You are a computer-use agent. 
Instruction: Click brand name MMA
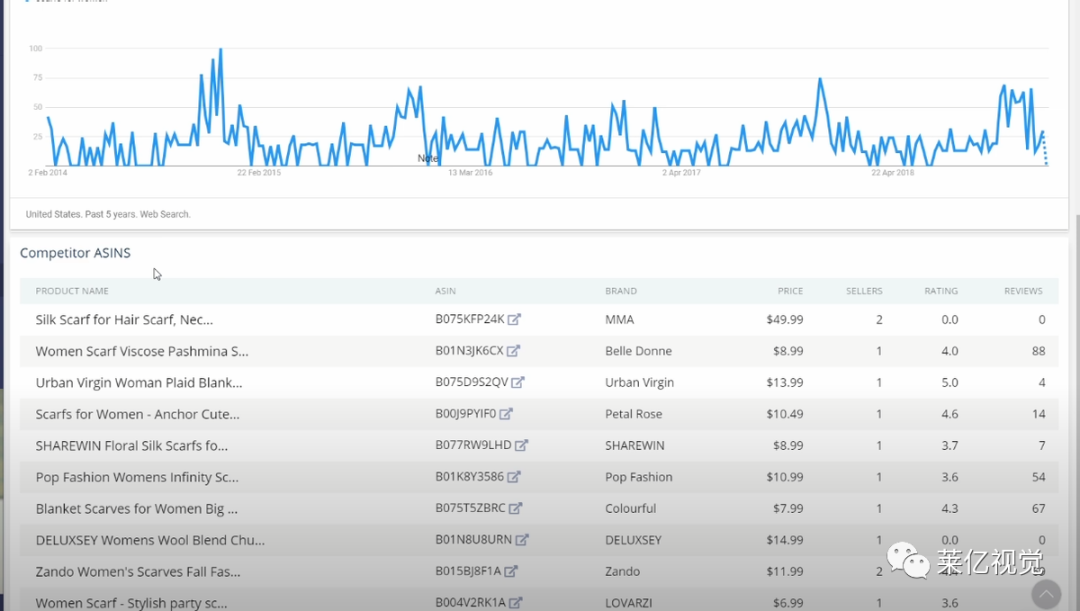pyautogui.click(x=620, y=320)
